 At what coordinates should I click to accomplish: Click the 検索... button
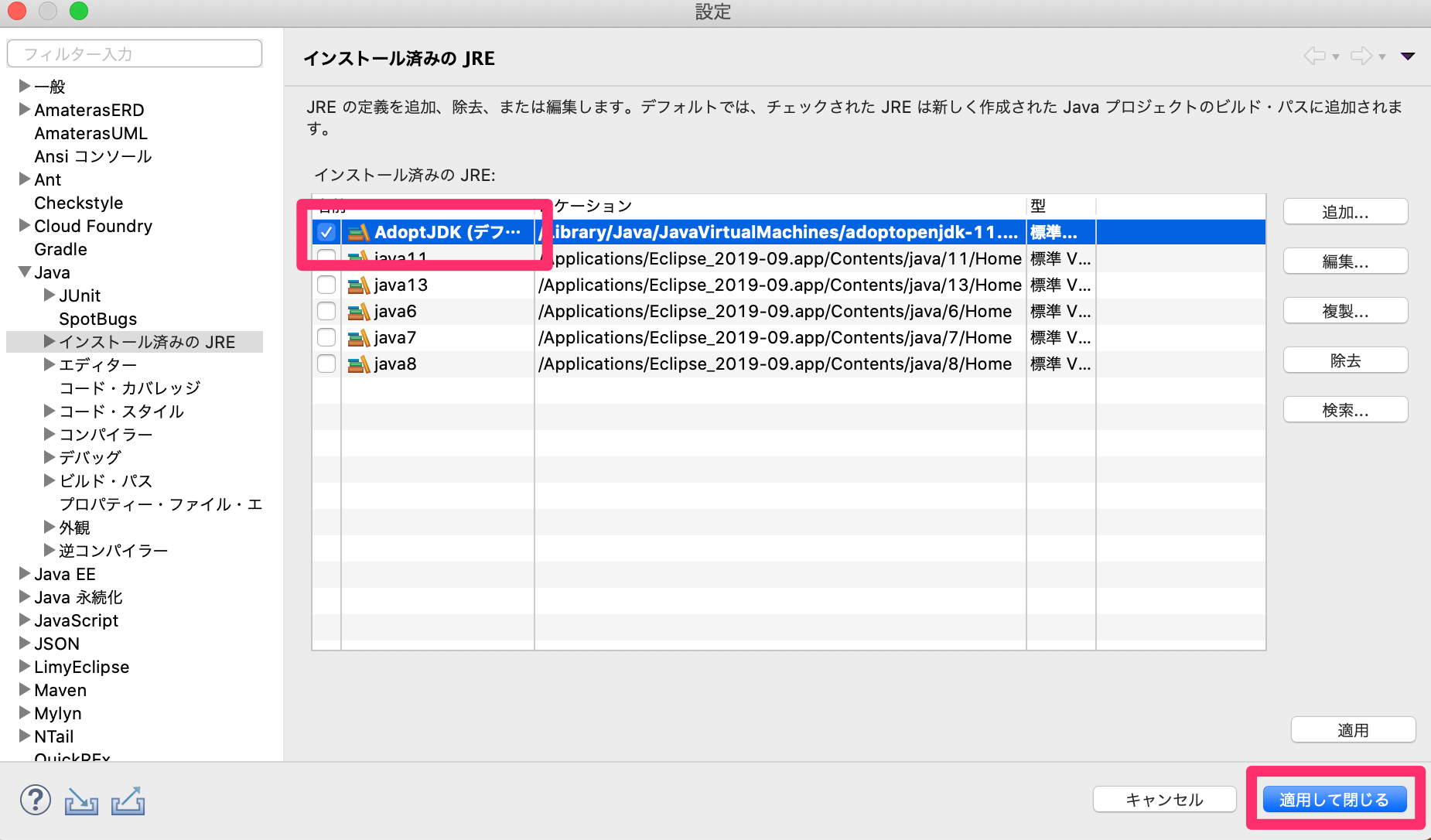pyautogui.click(x=1345, y=410)
